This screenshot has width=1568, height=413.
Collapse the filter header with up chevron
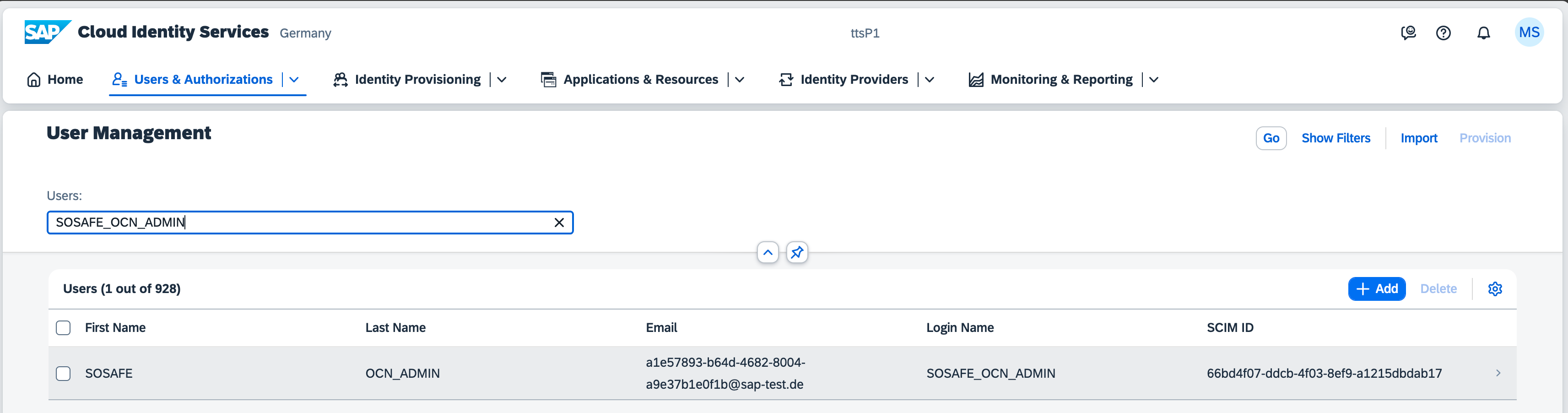pos(768,252)
